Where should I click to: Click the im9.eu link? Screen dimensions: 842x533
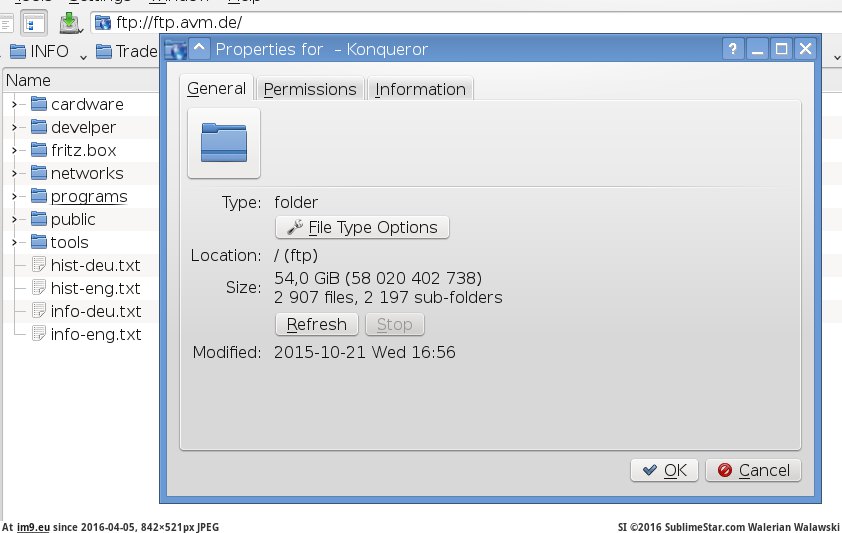point(33,527)
